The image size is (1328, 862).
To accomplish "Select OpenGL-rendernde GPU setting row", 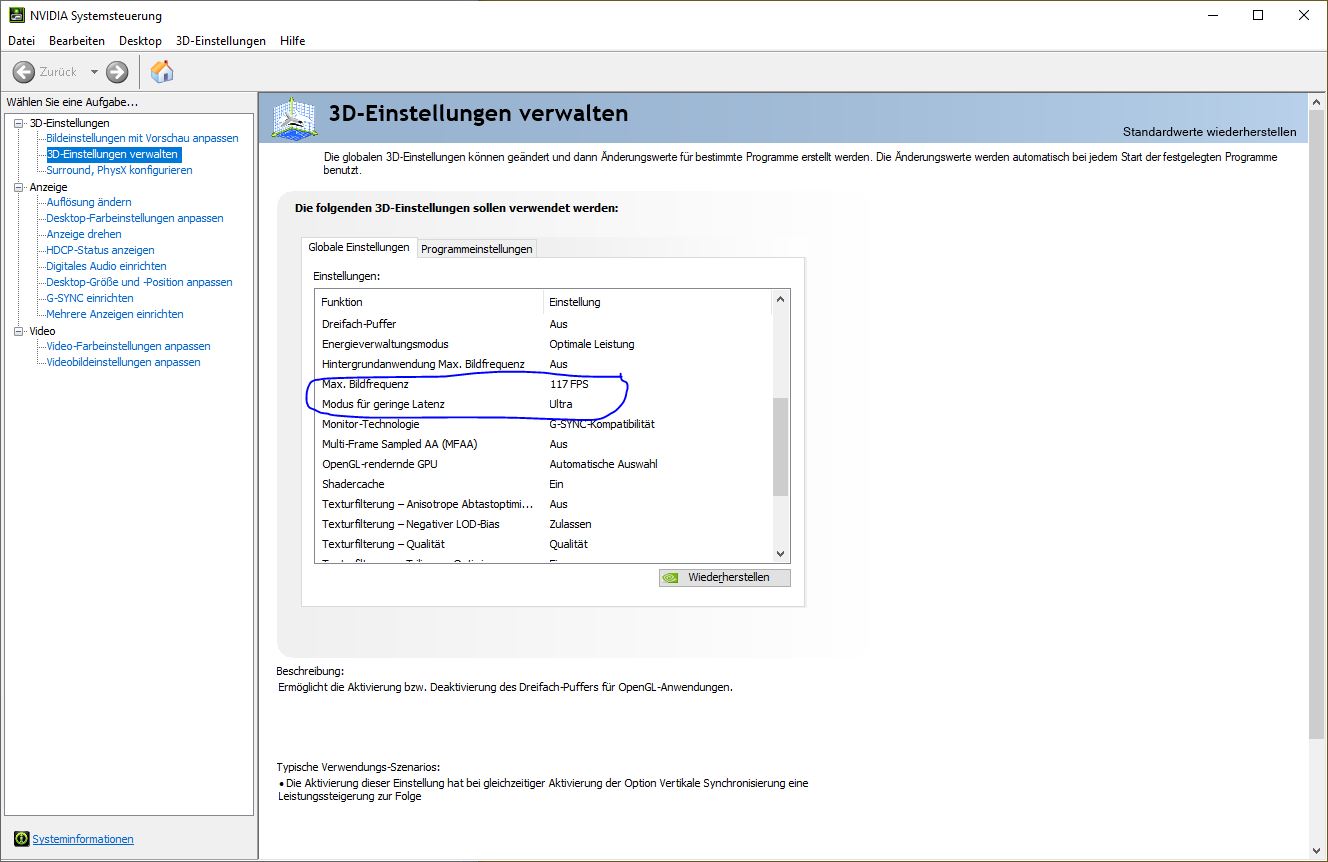I will (544, 464).
